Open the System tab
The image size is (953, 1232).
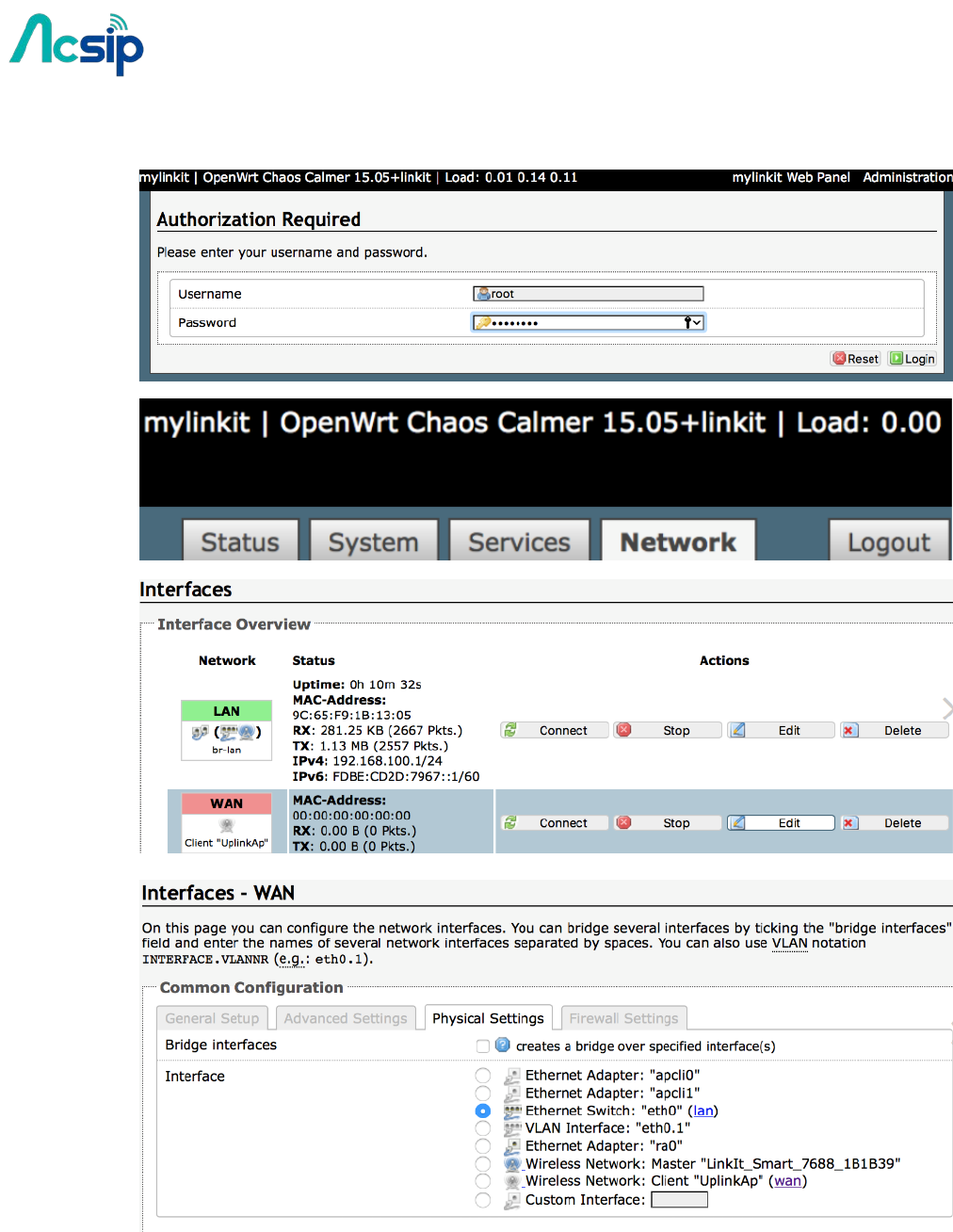(x=373, y=542)
